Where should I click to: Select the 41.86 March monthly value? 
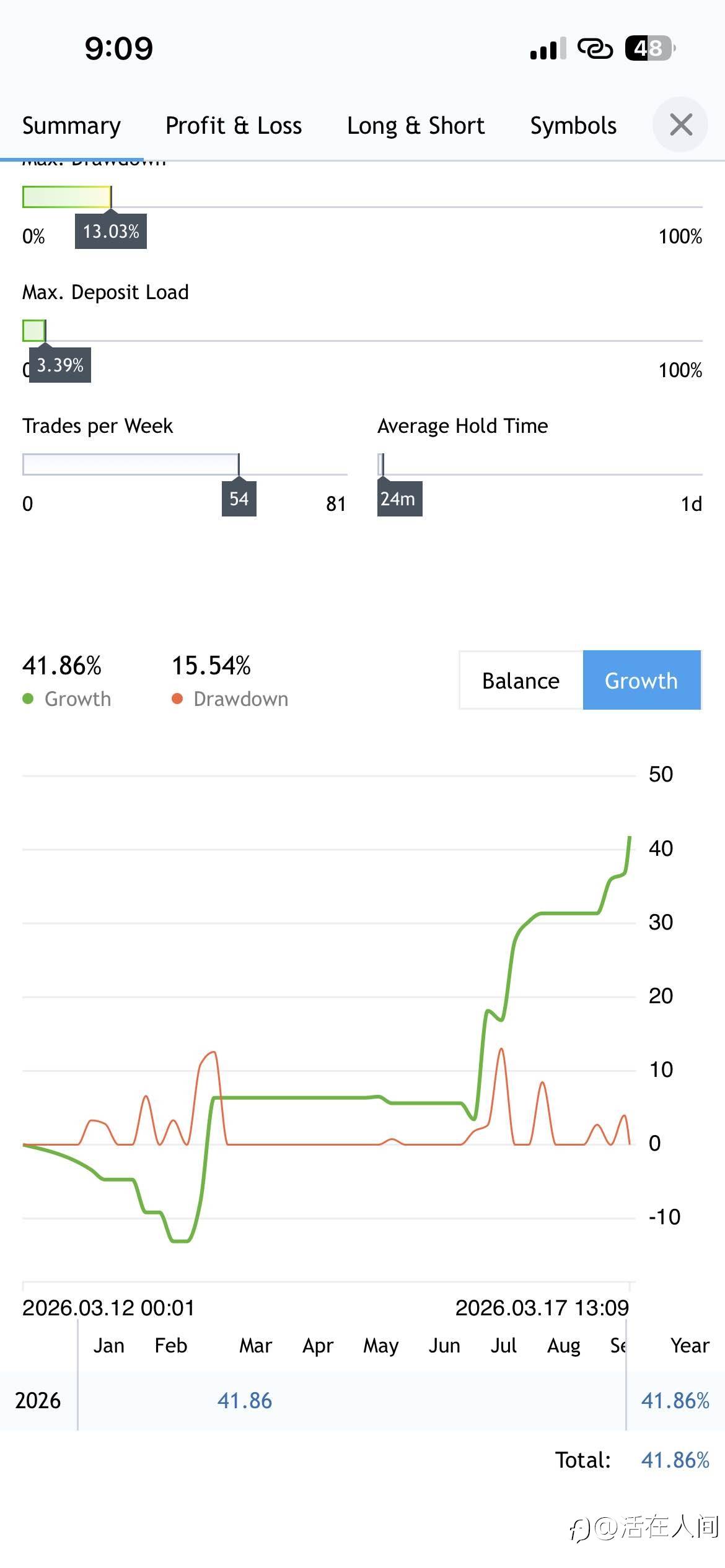245,1401
